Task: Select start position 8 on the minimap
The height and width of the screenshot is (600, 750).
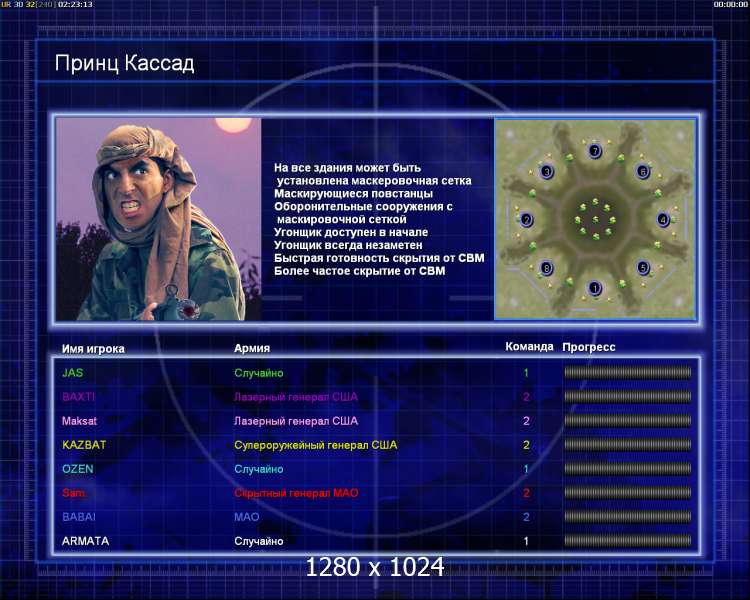Action: point(546,268)
